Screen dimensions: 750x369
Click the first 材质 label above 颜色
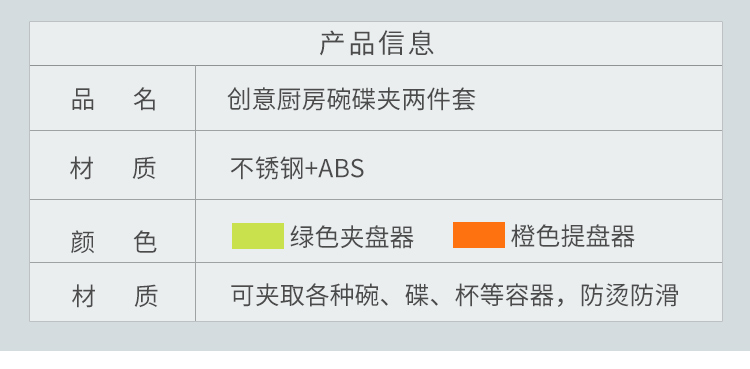[x=113, y=168]
